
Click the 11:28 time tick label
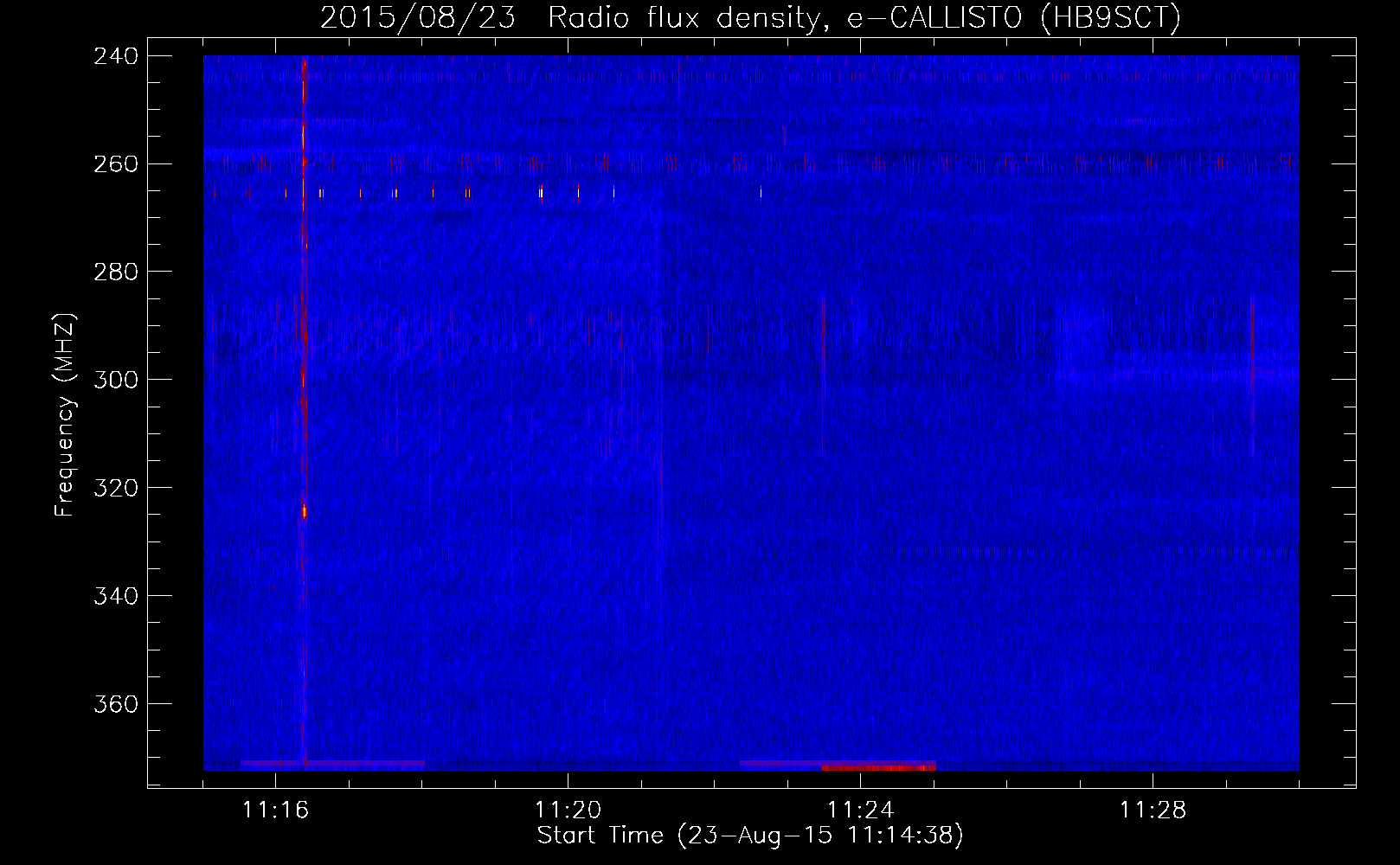click(1153, 811)
